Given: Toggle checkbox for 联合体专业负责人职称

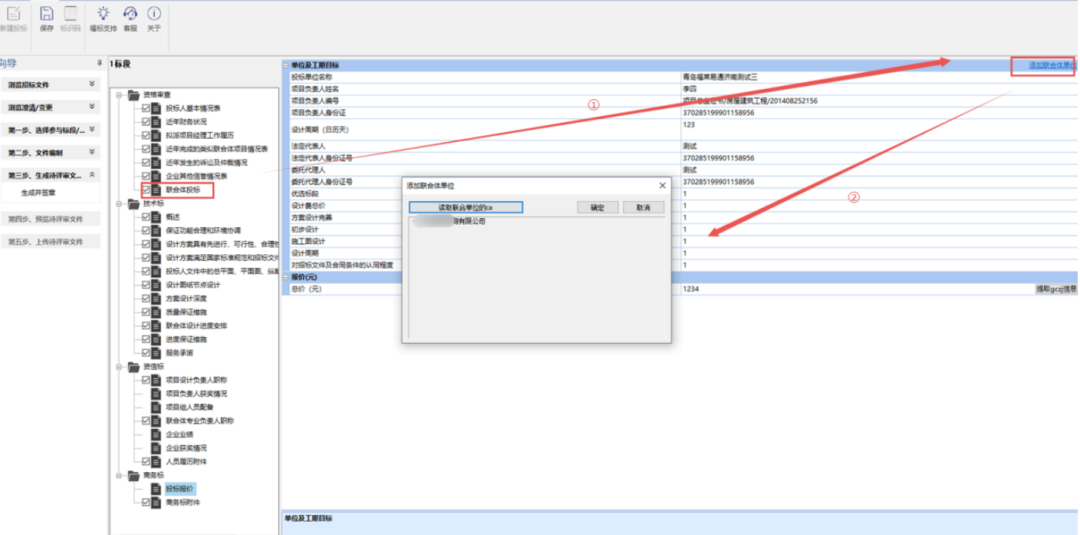Looking at the screenshot, I should point(145,421).
